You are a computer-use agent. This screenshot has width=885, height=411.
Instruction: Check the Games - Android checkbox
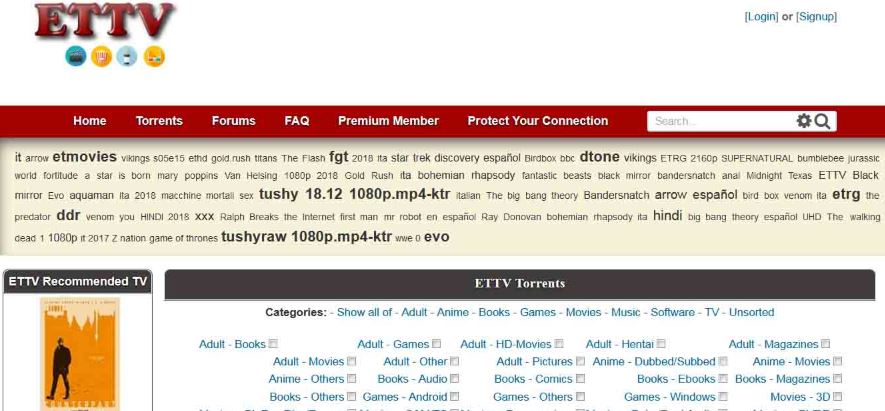(x=455, y=397)
